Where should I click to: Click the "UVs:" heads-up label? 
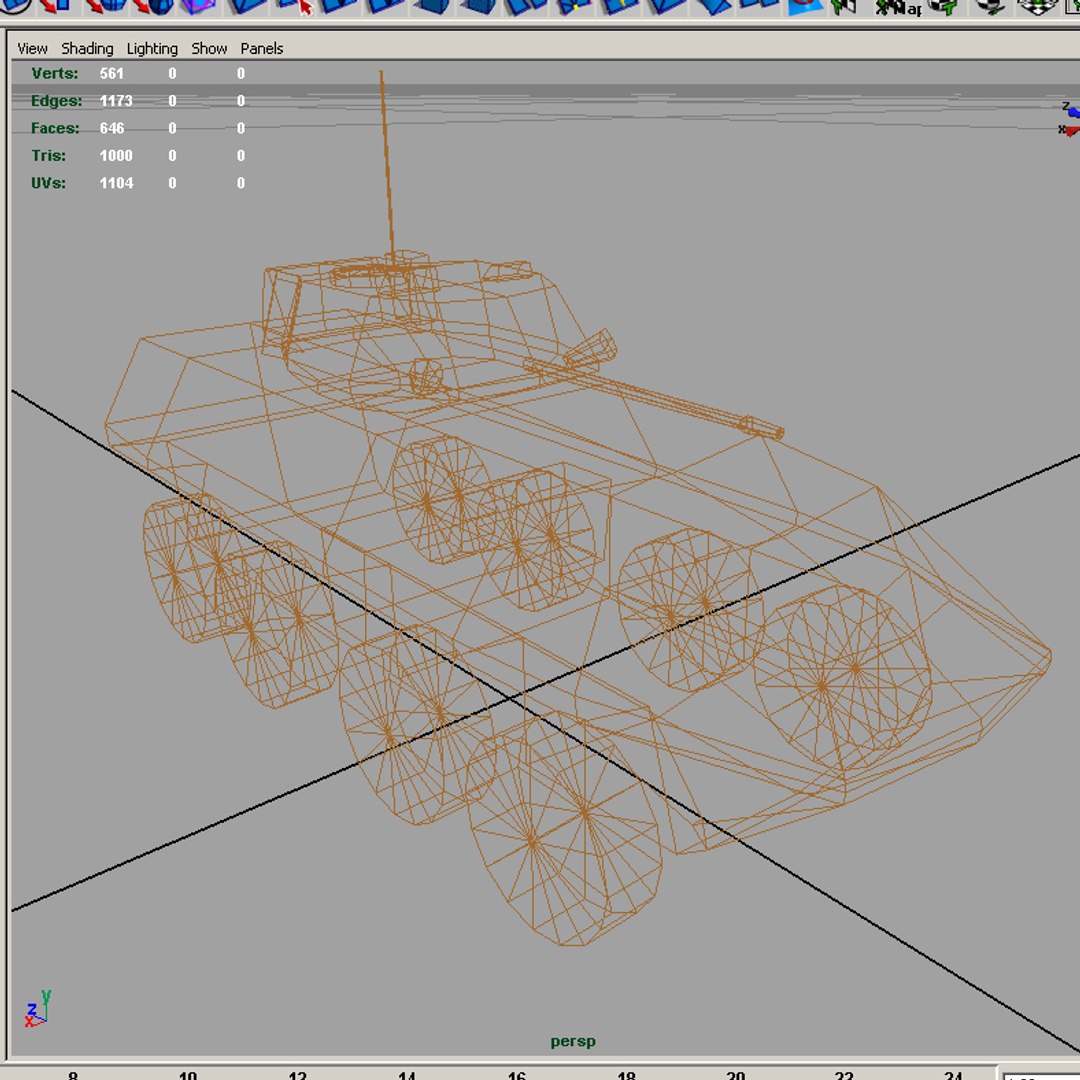click(48, 183)
